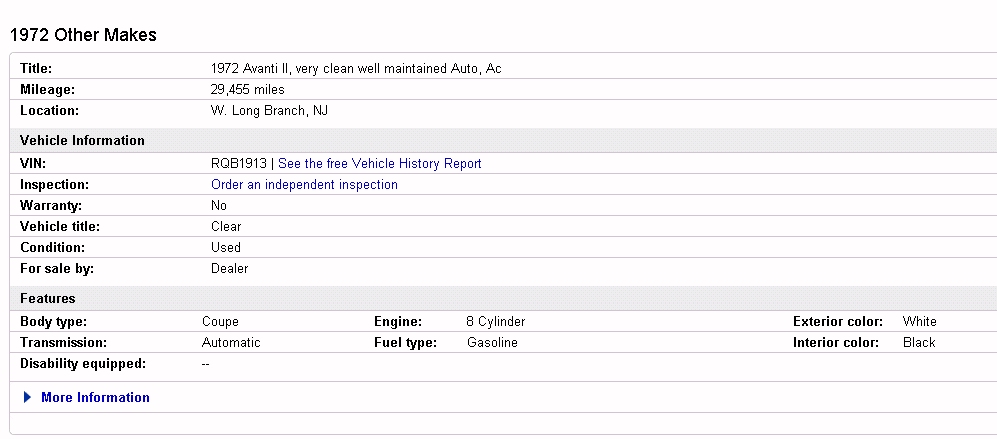Screen dimensions: 997x439
Task: Open the More Information link
Action: pos(95,398)
